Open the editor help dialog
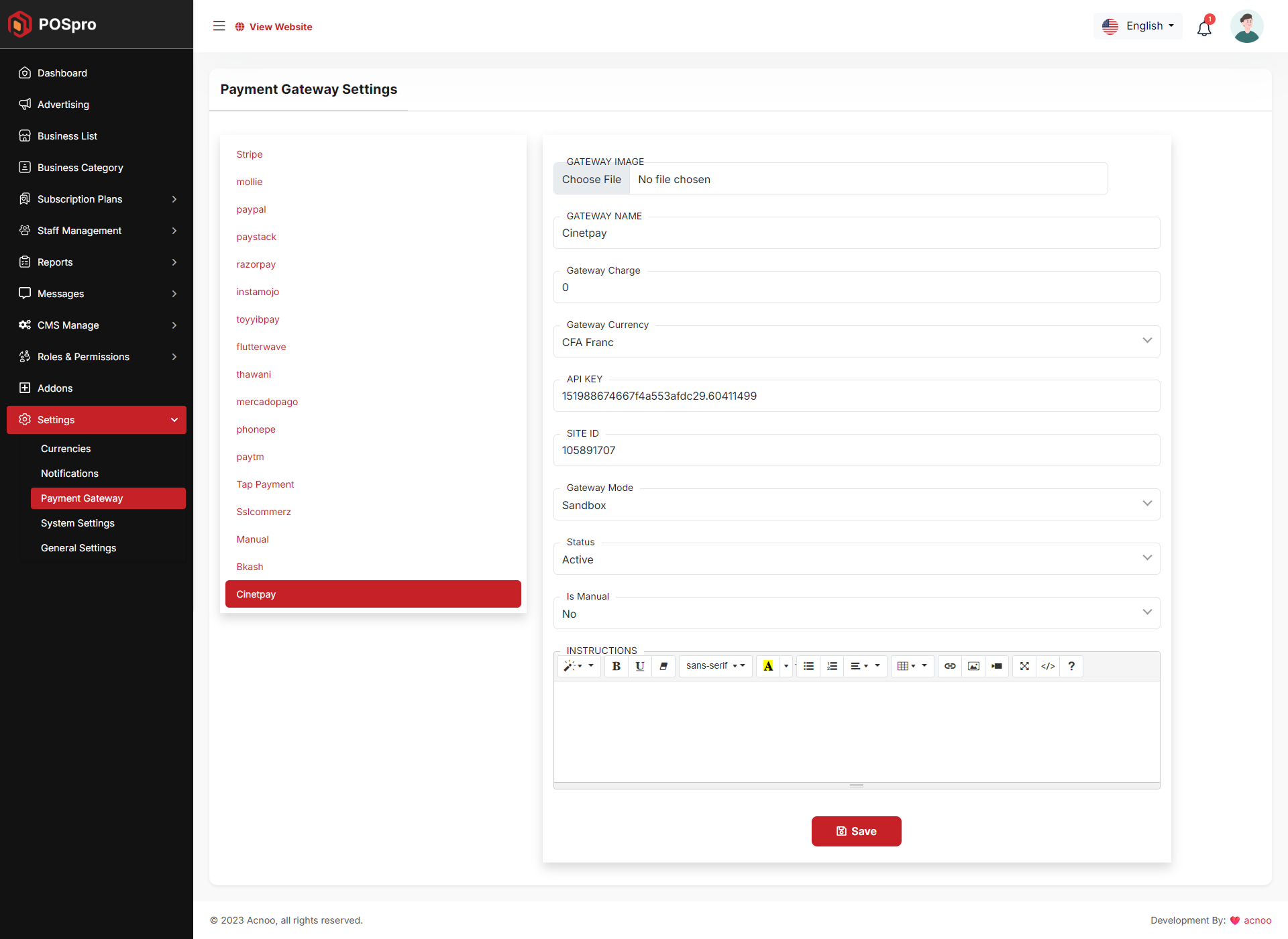The height and width of the screenshot is (939, 1288). (x=1071, y=666)
